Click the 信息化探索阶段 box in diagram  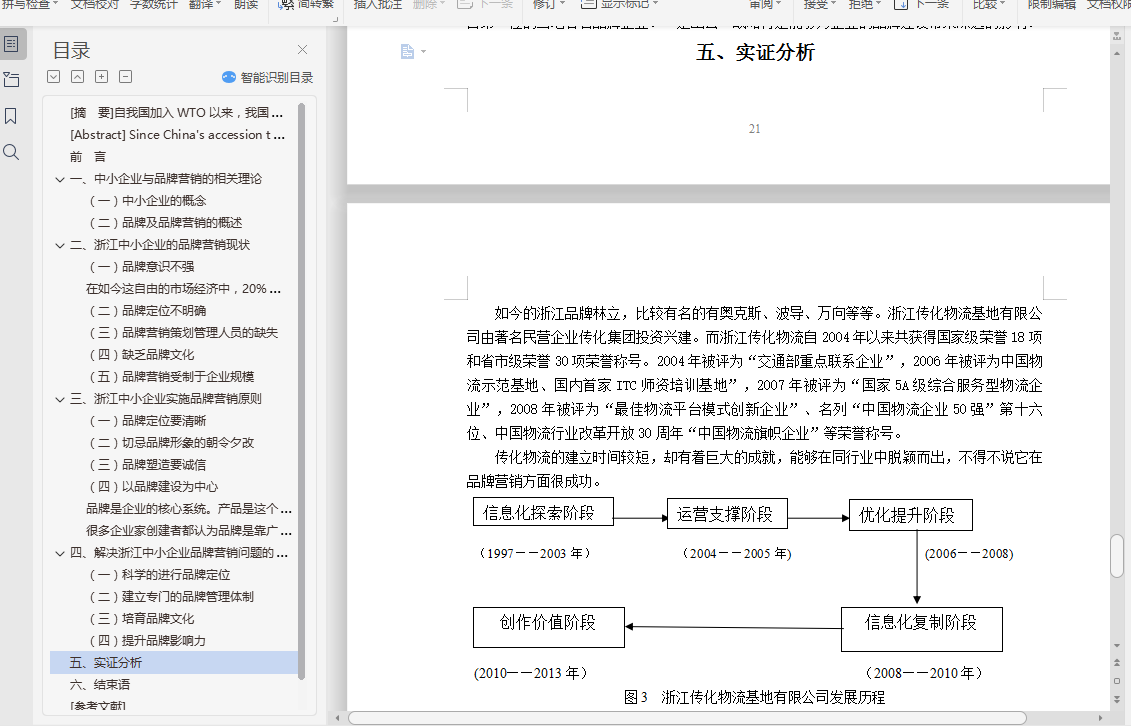click(543, 512)
